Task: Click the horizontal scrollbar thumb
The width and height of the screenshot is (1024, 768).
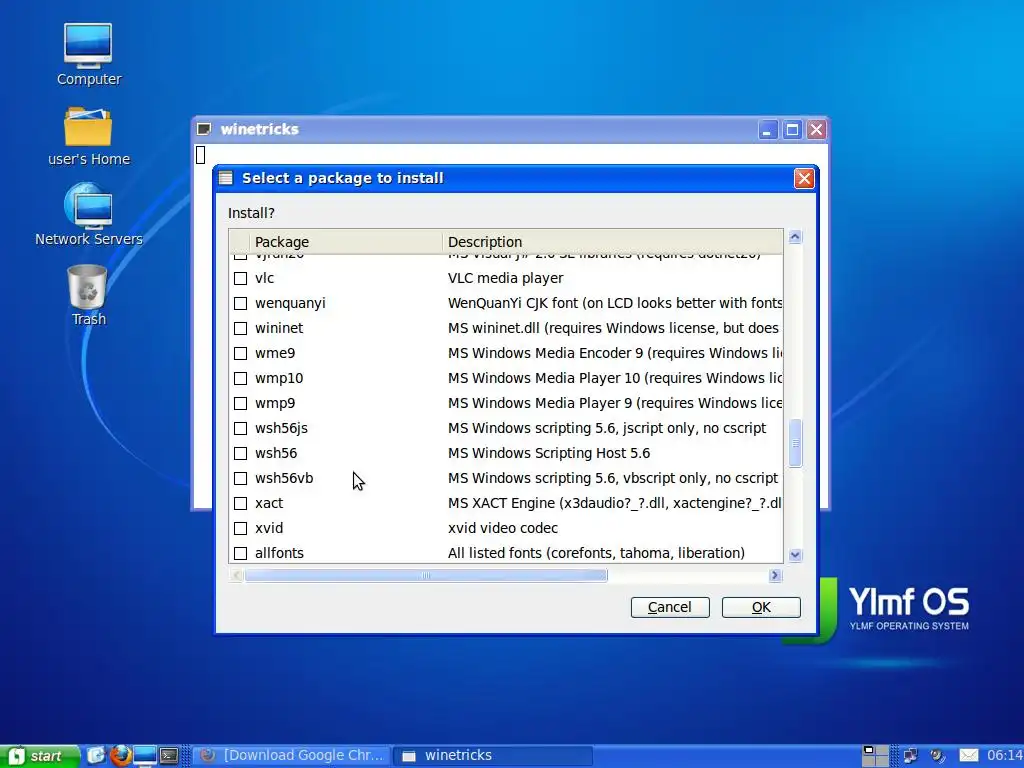Action: point(426,575)
